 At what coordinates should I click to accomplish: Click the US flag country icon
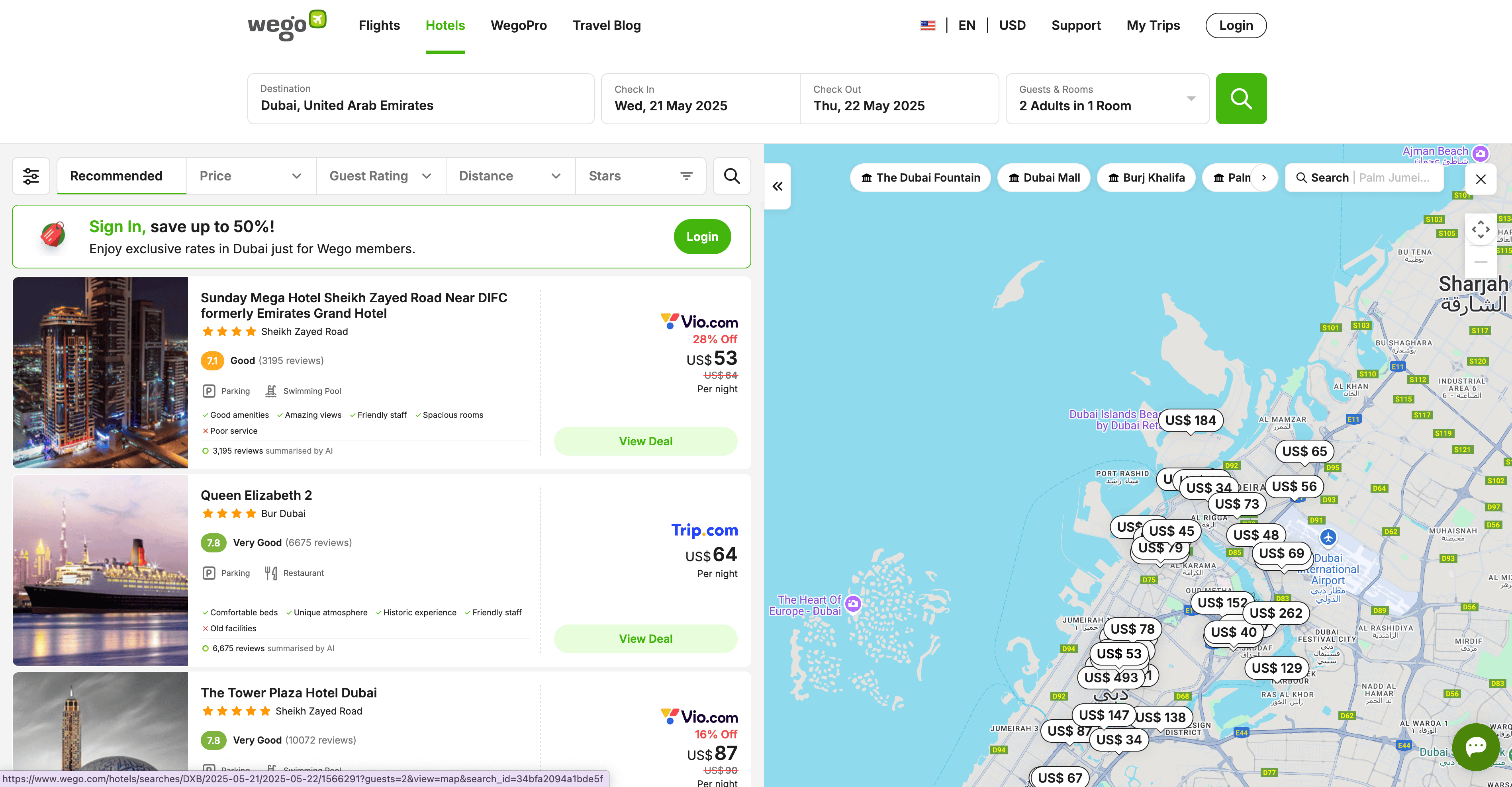coord(928,26)
